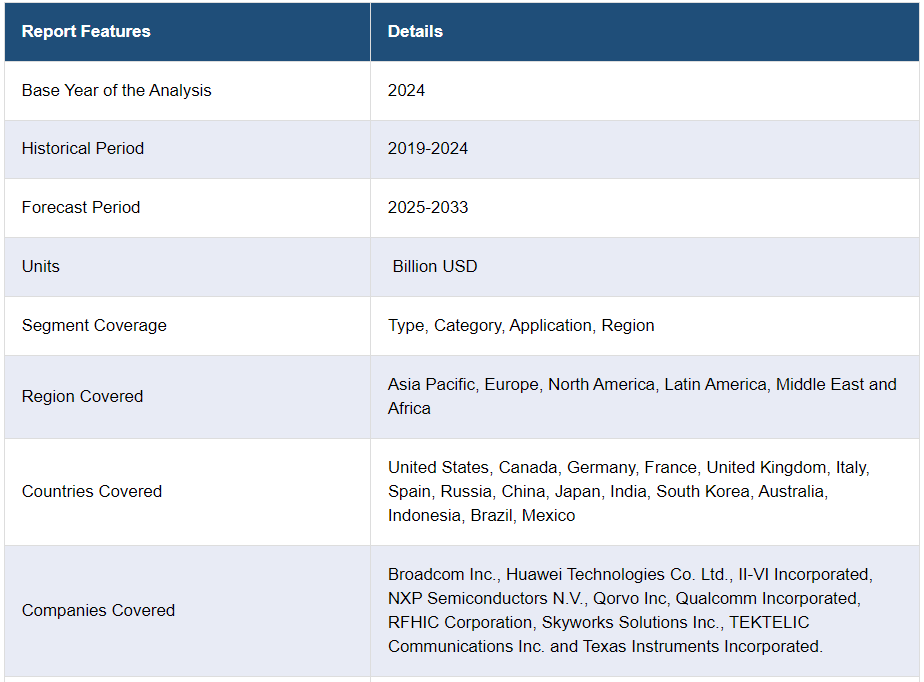Click Mexico in the countries list
This screenshot has height=682, width=924.
click(x=549, y=515)
